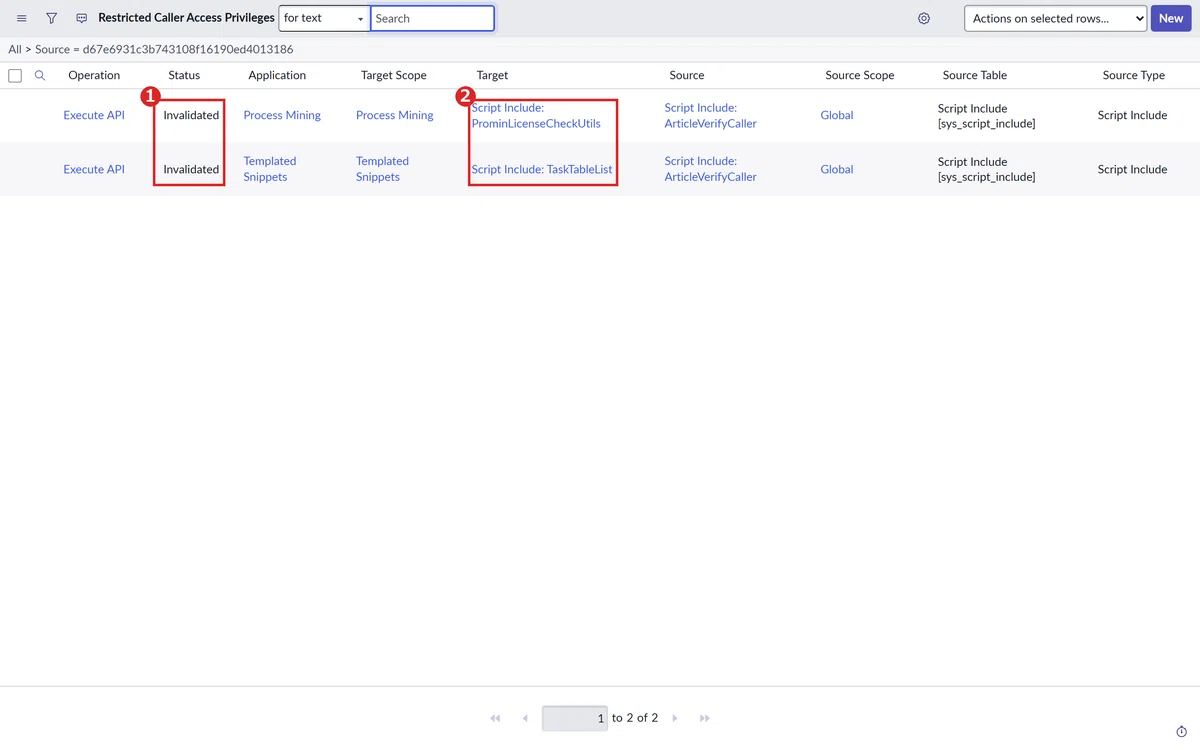Open the list personalize gear icon
The height and width of the screenshot is (750, 1200).
pos(924,18)
